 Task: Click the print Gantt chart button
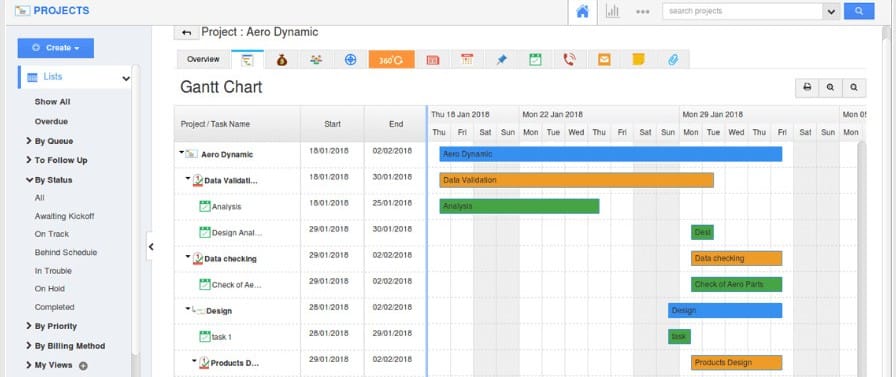[x=807, y=87]
